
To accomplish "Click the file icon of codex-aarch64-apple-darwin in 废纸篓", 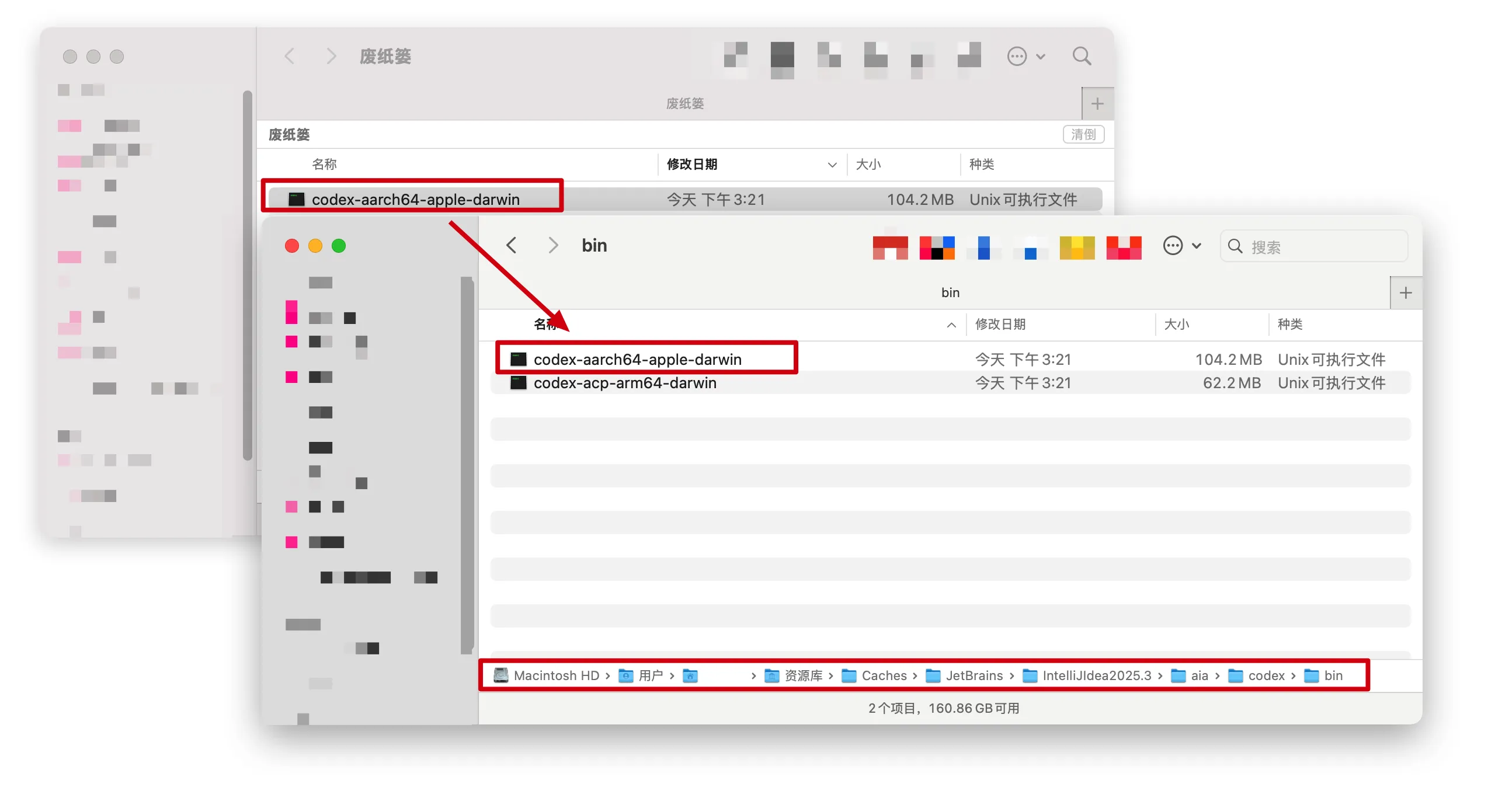I will click(297, 199).
